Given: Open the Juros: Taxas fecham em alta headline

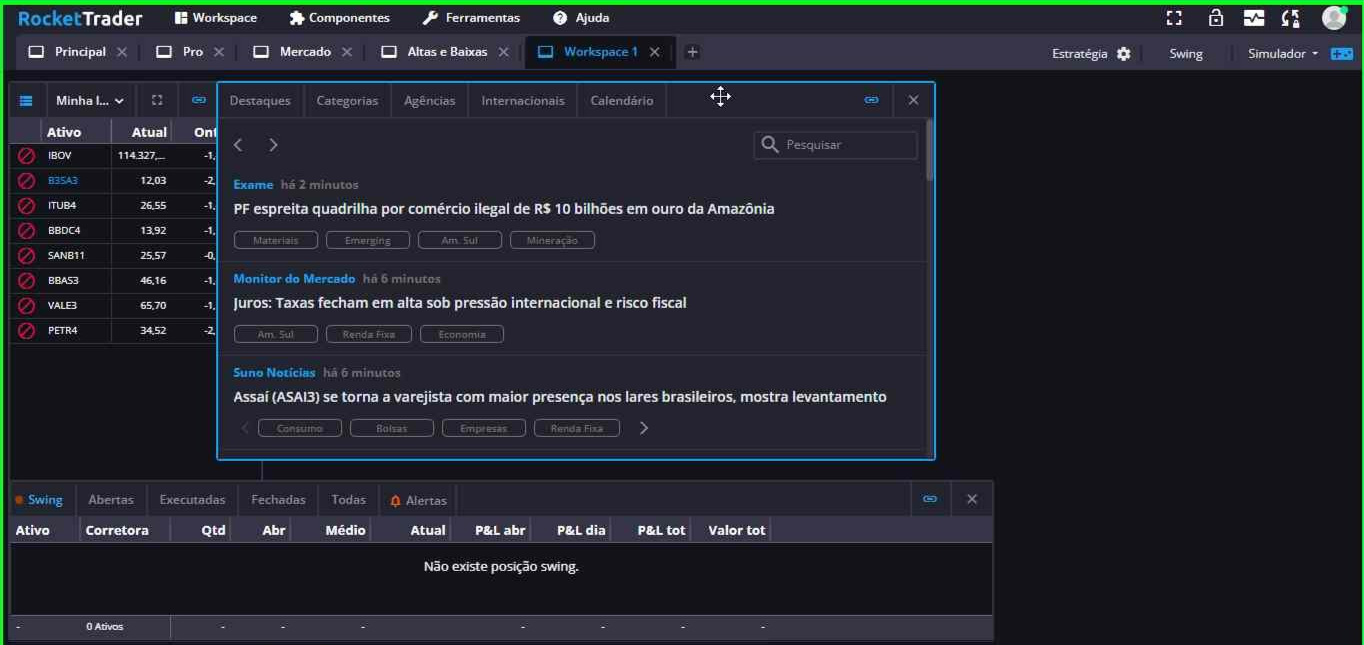Looking at the screenshot, I should [460, 303].
